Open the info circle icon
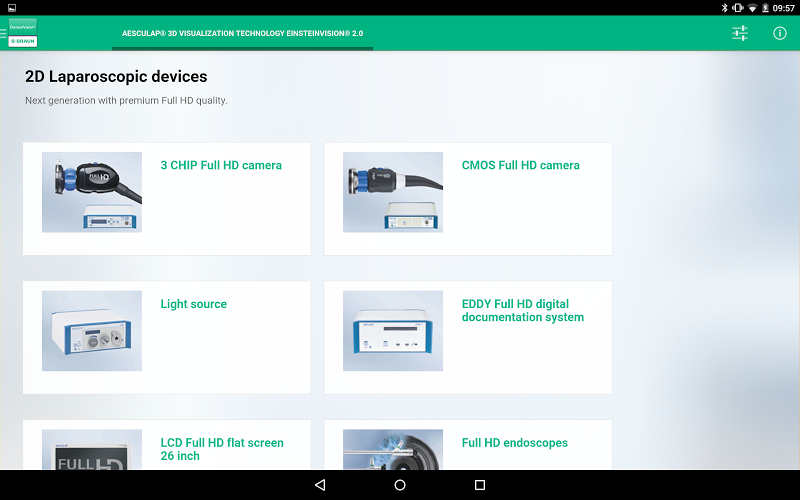The image size is (800, 500). click(780, 33)
